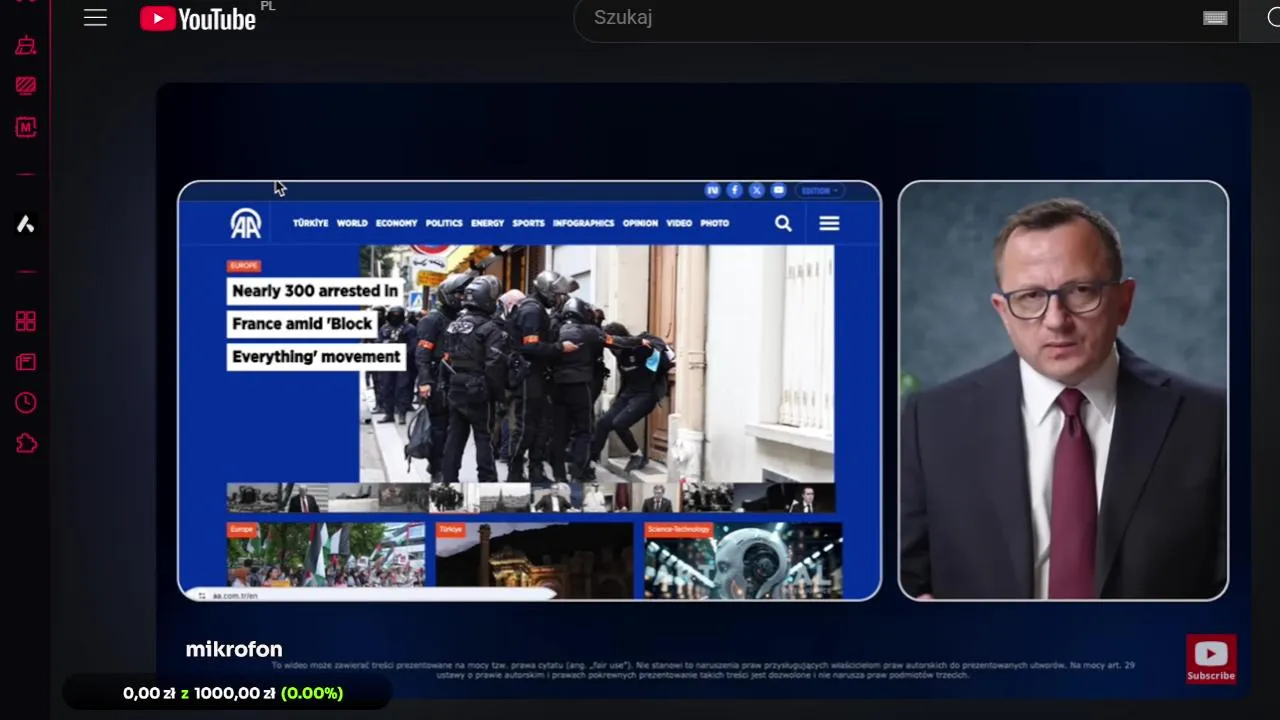This screenshot has height=720, width=1280.
Task: Select OPINION in the AA menu
Action: [640, 223]
